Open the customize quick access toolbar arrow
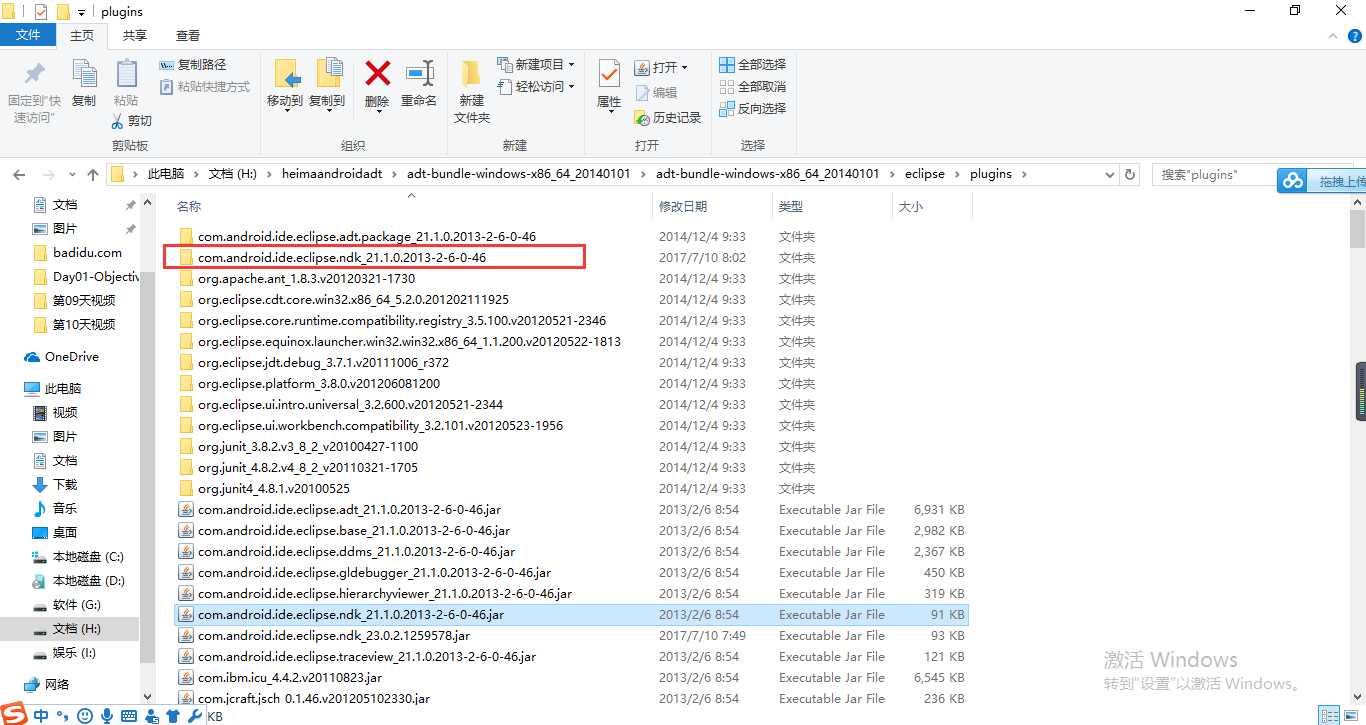 [x=82, y=12]
